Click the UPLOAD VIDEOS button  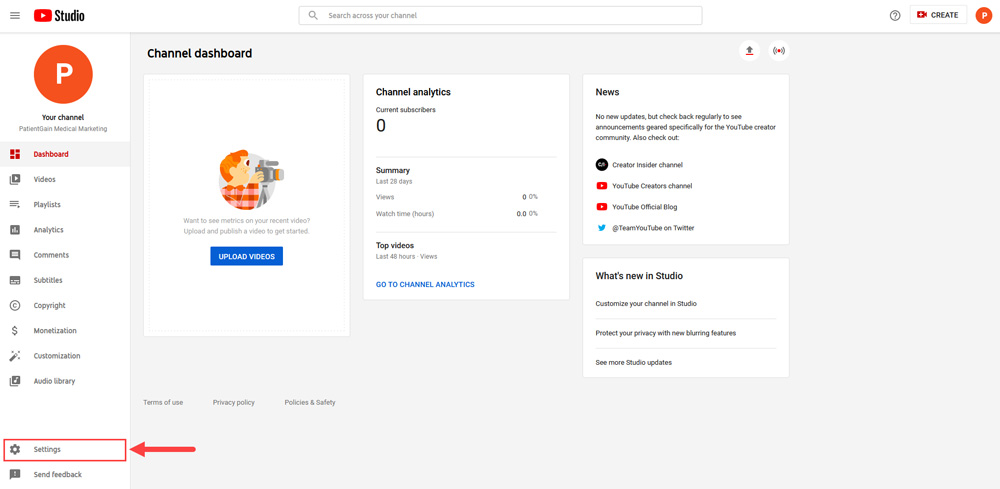coord(246,256)
